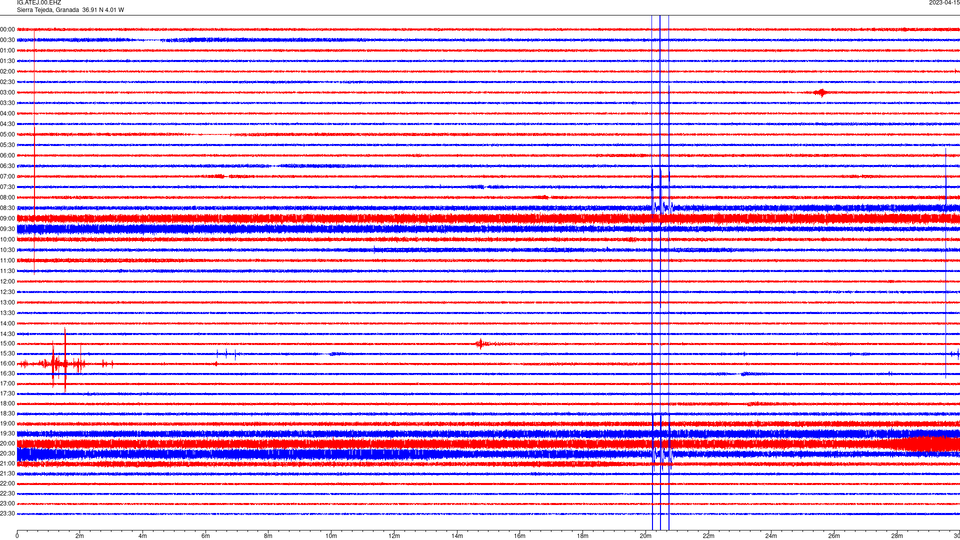Click the 8m tick on time axis
Screen dimensions: 960x540
pyautogui.click(x=268, y=536)
